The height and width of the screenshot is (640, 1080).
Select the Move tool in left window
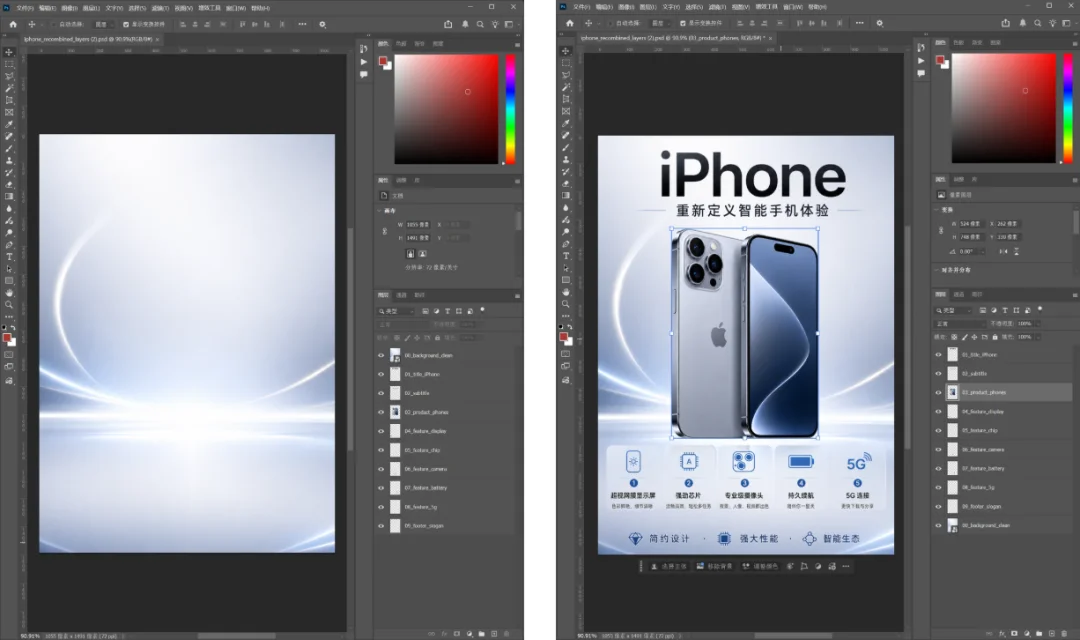coord(9,52)
